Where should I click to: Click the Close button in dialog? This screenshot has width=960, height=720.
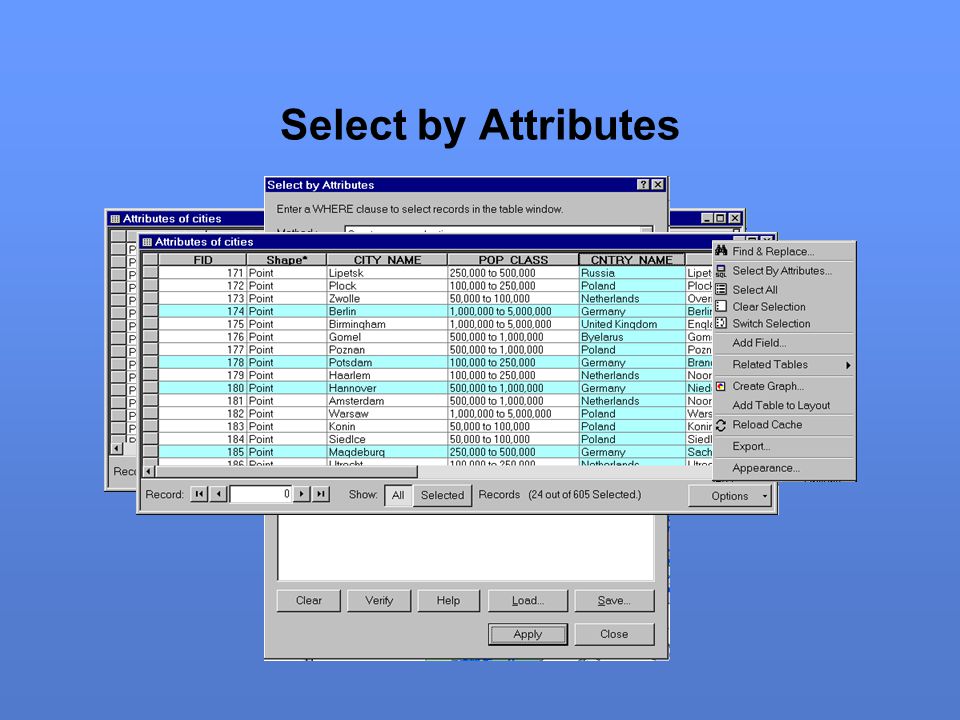[x=614, y=634]
